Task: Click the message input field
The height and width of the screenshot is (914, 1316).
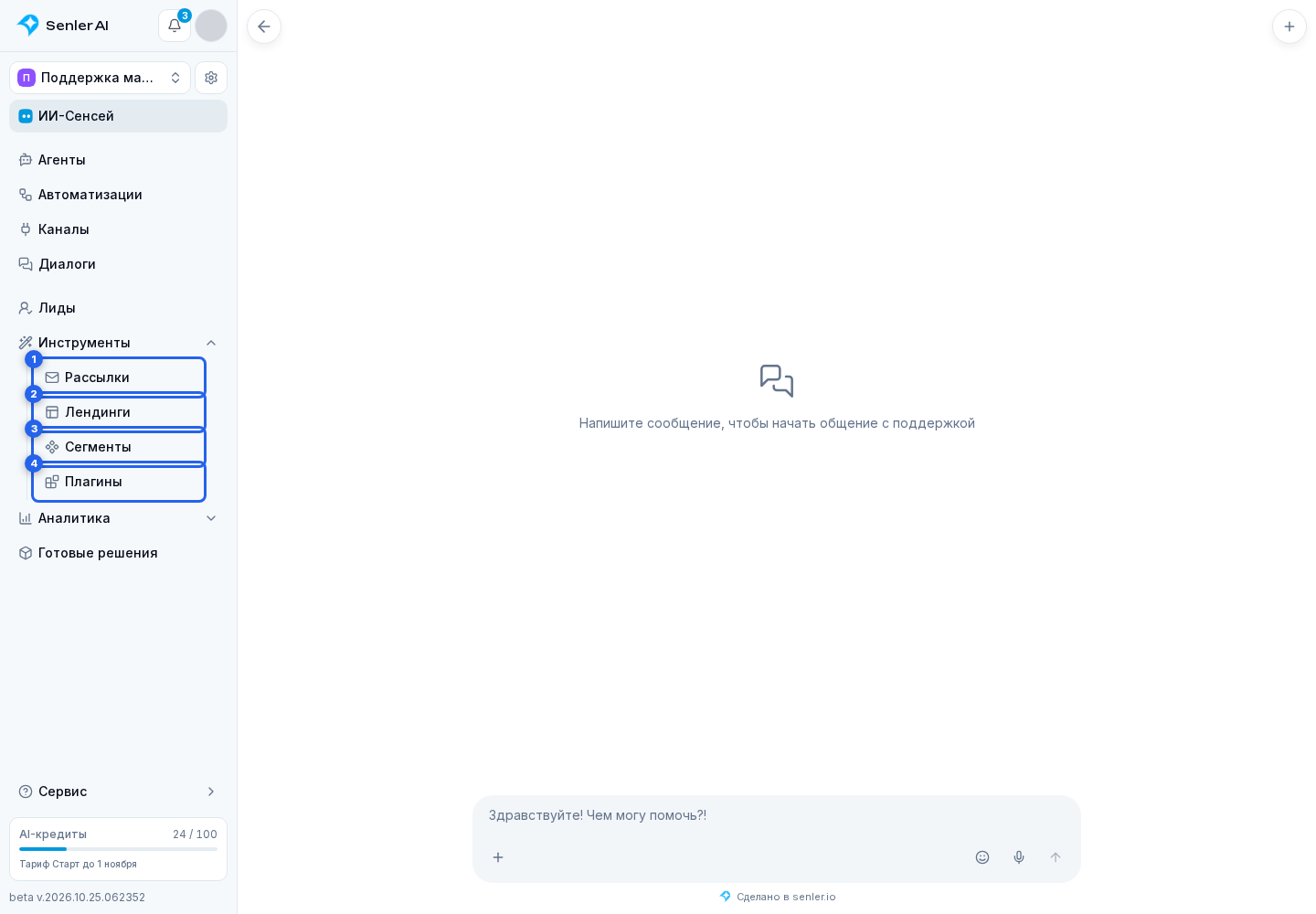Action: click(776, 815)
